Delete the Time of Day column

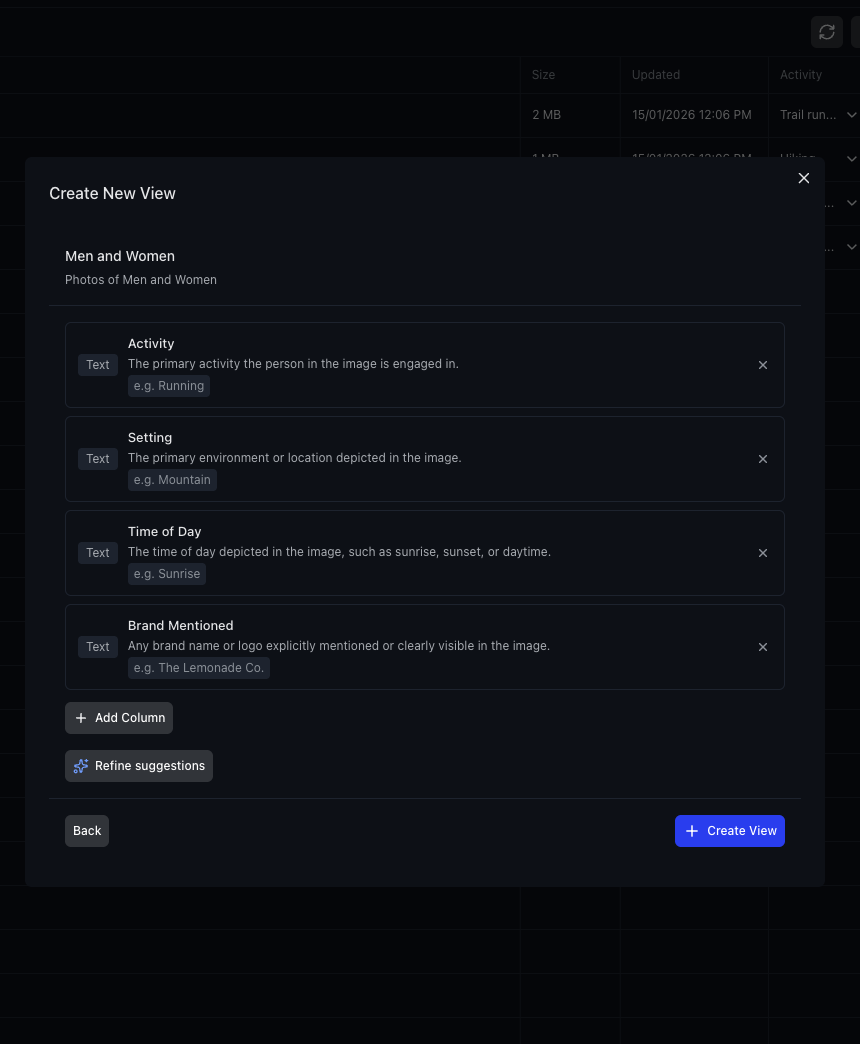click(x=763, y=553)
